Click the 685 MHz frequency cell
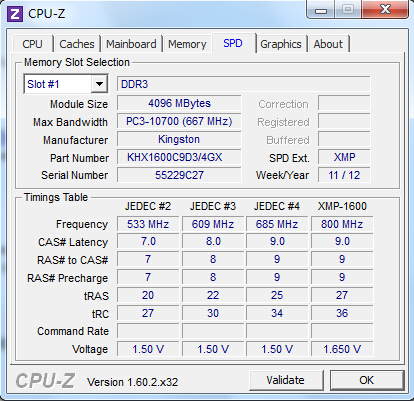Screen dimensions: 414x401 click(277, 224)
